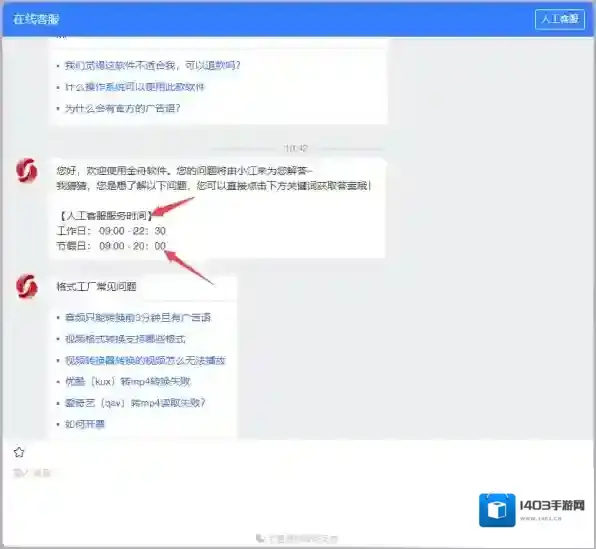The height and width of the screenshot is (549, 596).
Task: Open the 人工客服 live agent button
Action: pyautogui.click(x=560, y=19)
